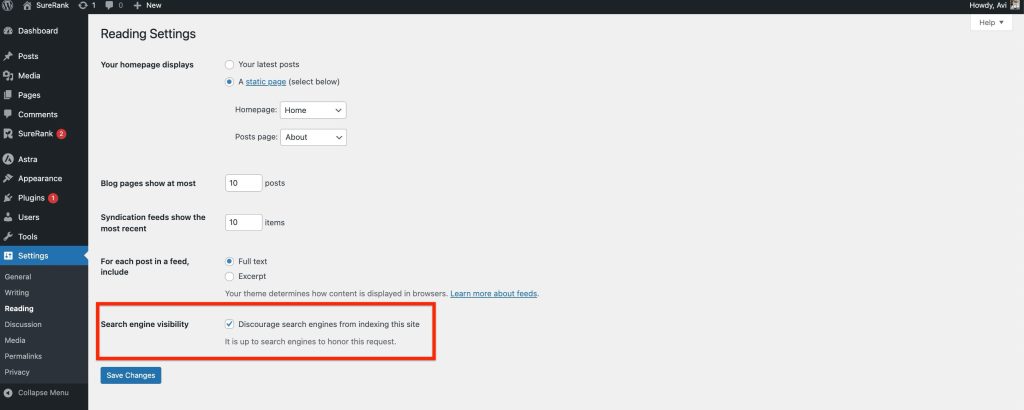Click the Media library icon
This screenshot has width=1024, height=410.
8,75
